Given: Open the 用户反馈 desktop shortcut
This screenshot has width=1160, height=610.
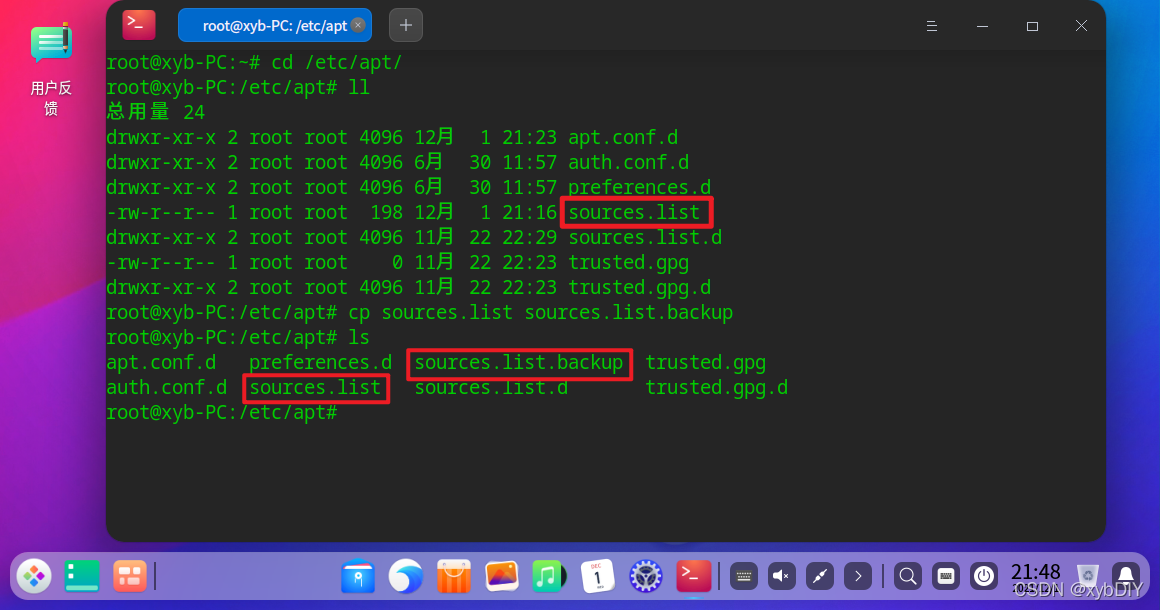Looking at the screenshot, I should tap(50, 69).
